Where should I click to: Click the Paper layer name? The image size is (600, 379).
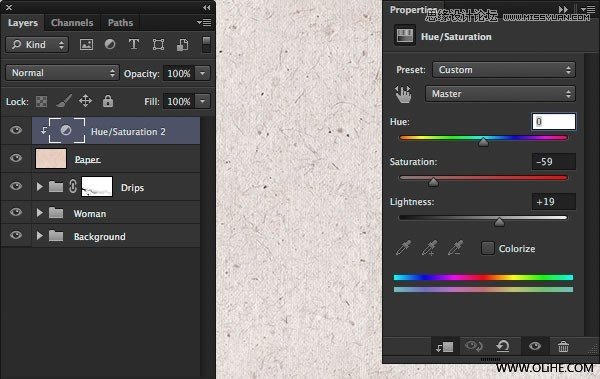88,159
